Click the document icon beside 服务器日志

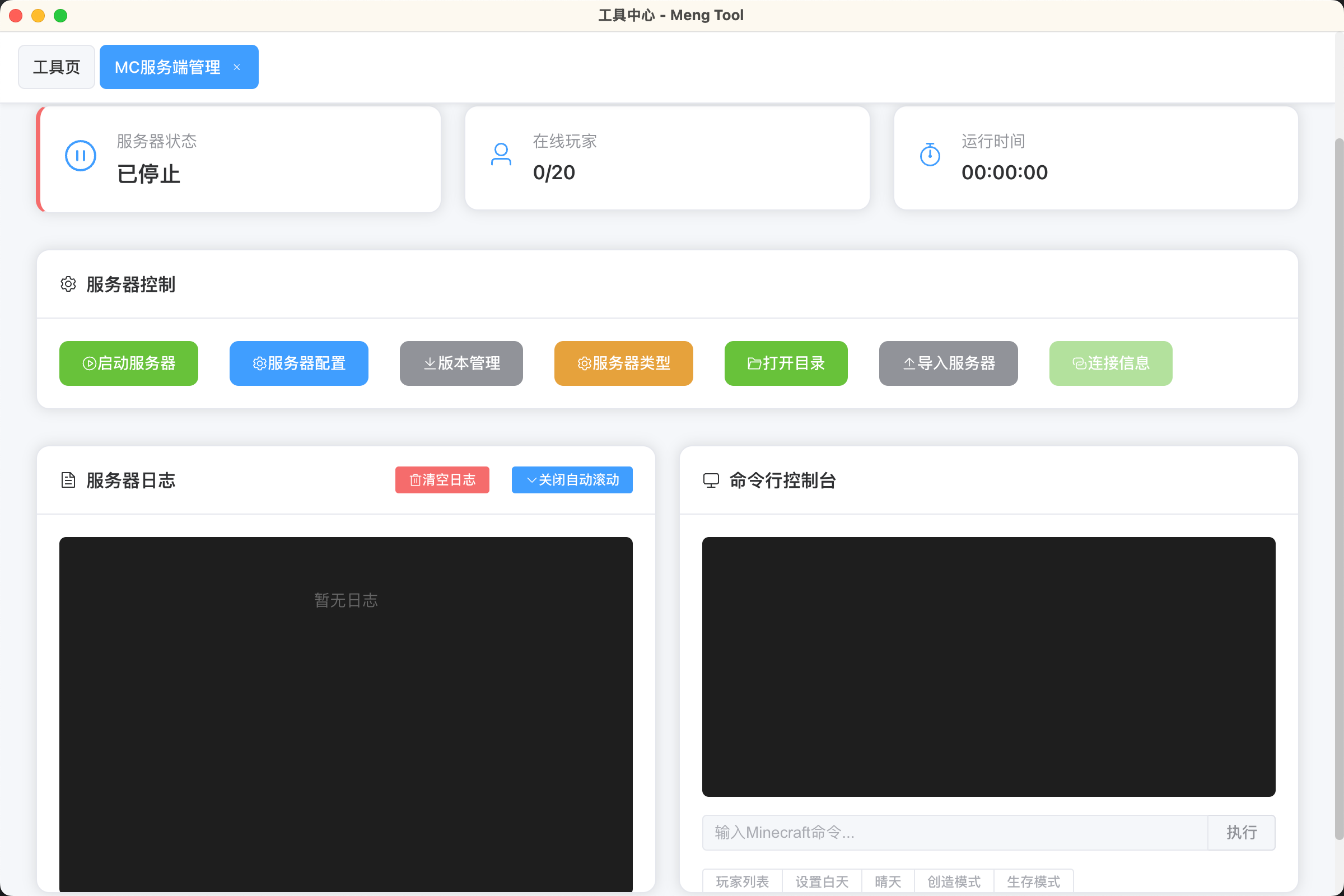[68, 480]
